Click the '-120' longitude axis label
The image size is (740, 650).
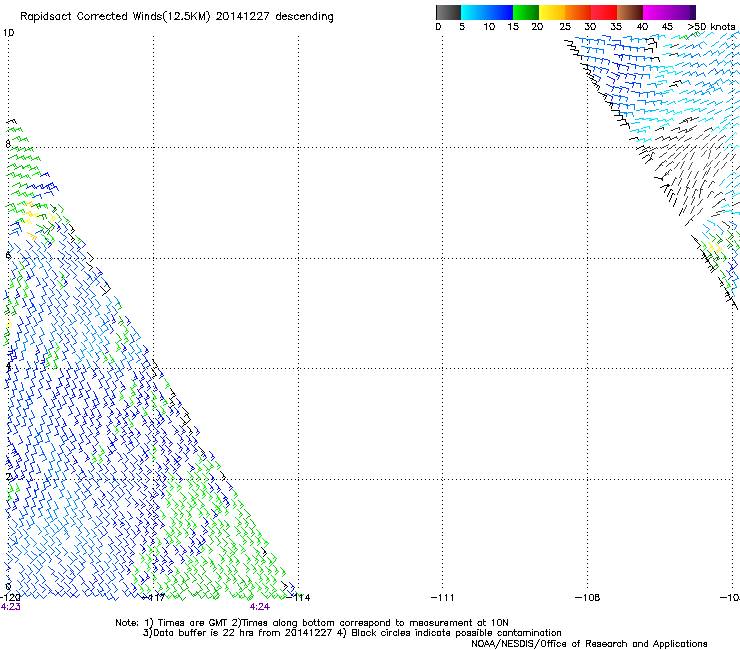tap(10, 598)
